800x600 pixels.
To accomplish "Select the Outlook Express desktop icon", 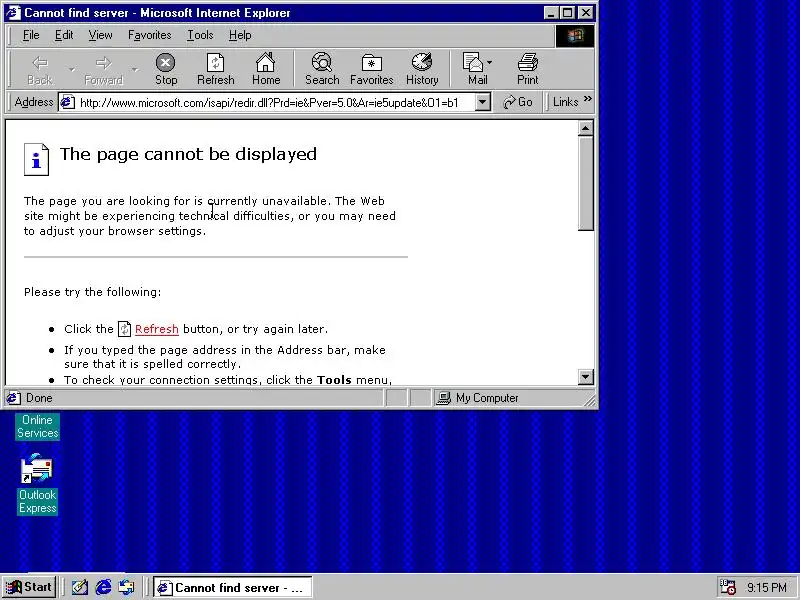I will click(x=37, y=484).
